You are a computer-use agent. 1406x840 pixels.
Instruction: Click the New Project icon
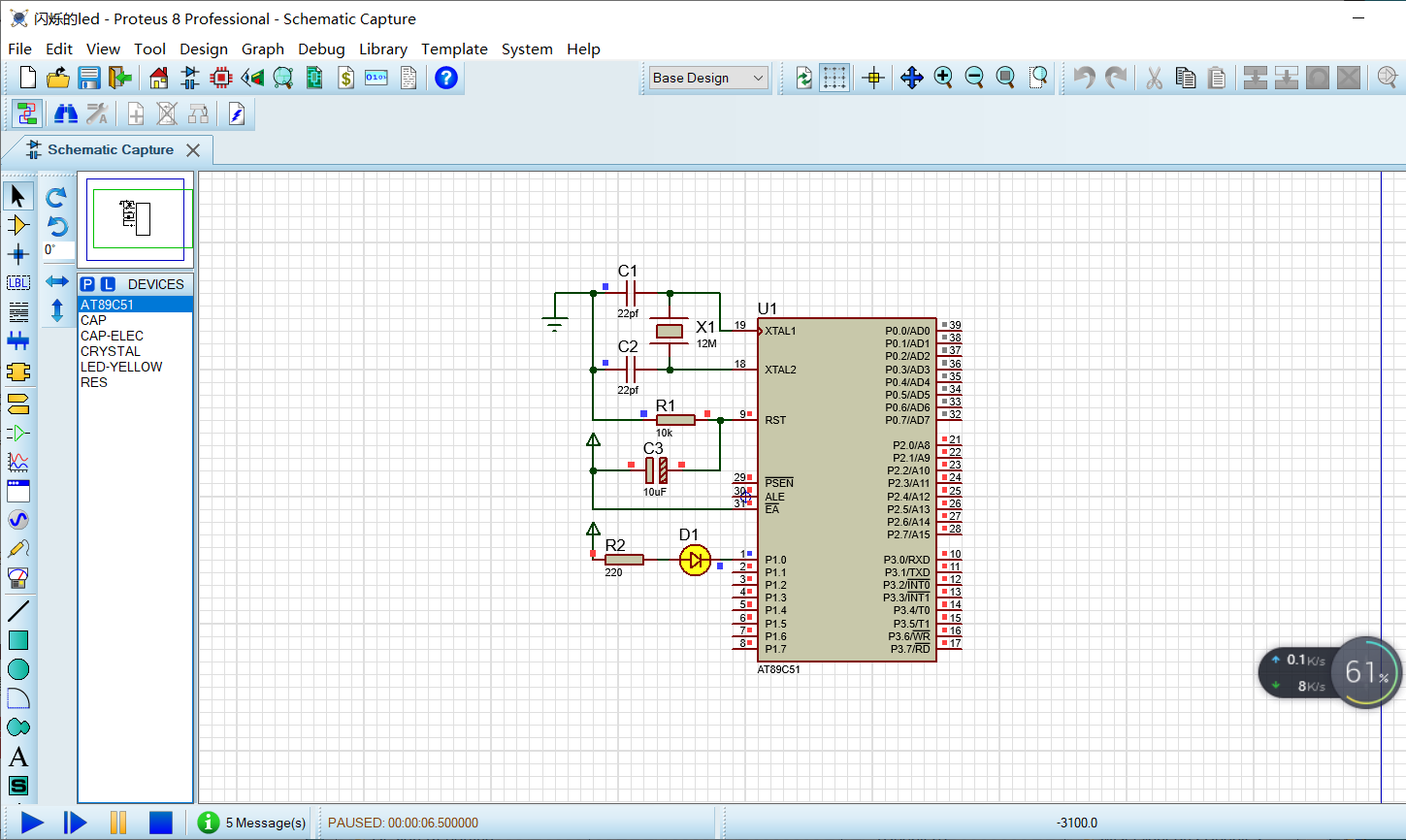pyautogui.click(x=28, y=78)
